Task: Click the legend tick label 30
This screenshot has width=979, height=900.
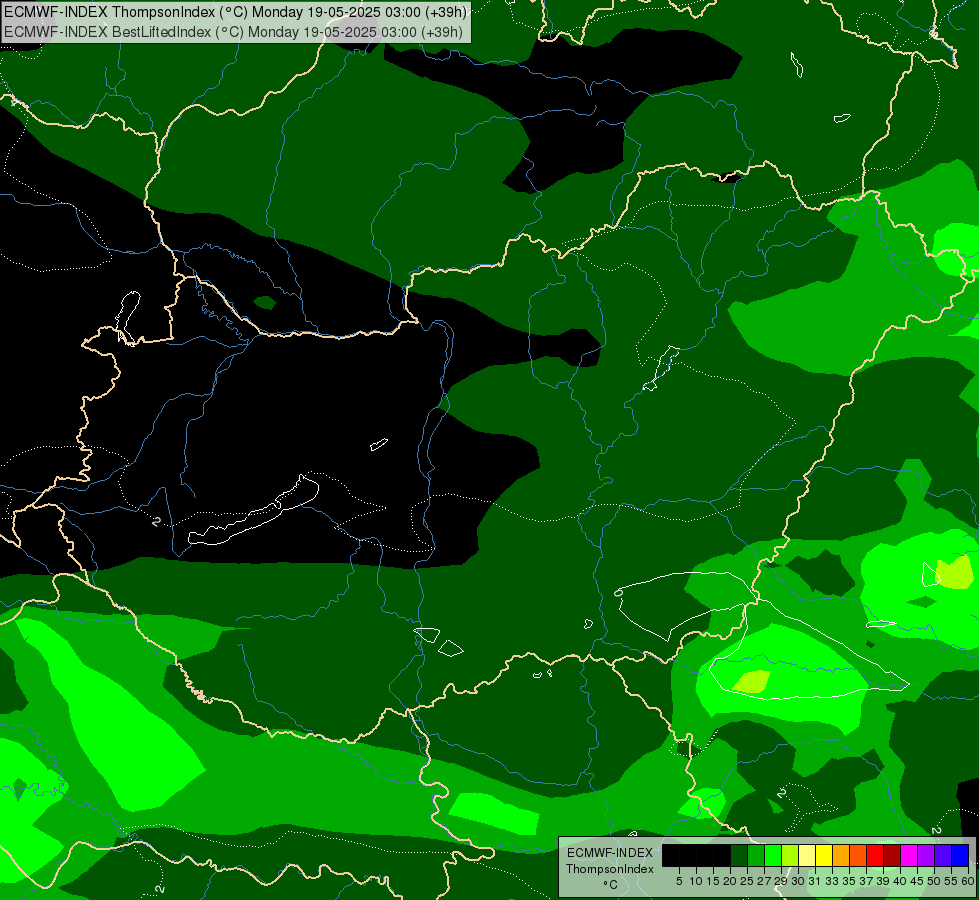Action: click(x=798, y=881)
